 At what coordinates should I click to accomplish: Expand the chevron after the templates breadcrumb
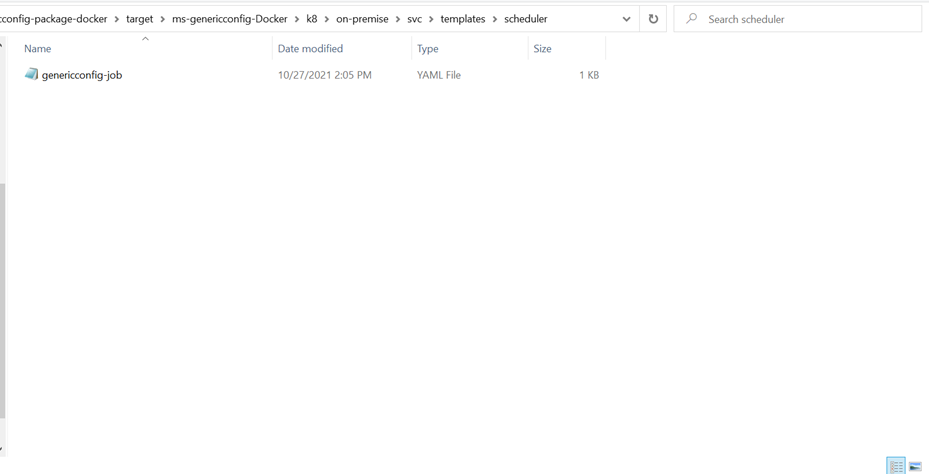click(494, 19)
